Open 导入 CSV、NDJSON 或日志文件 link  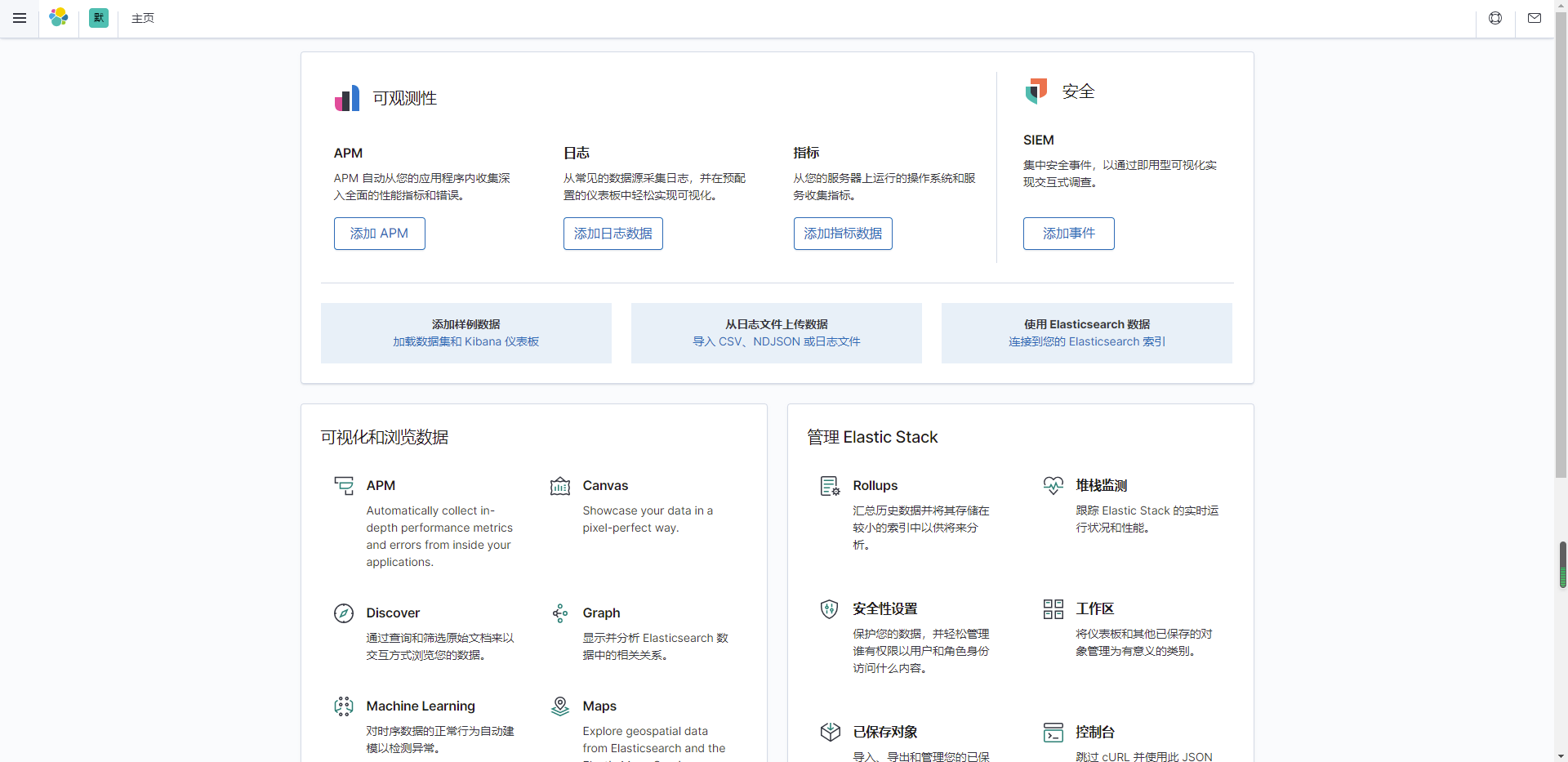coord(777,341)
